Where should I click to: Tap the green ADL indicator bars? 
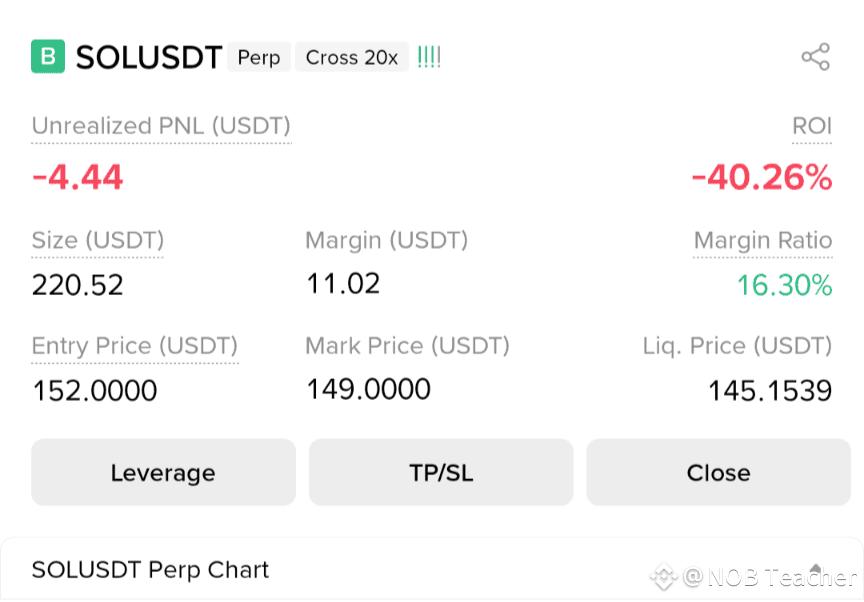click(x=429, y=57)
